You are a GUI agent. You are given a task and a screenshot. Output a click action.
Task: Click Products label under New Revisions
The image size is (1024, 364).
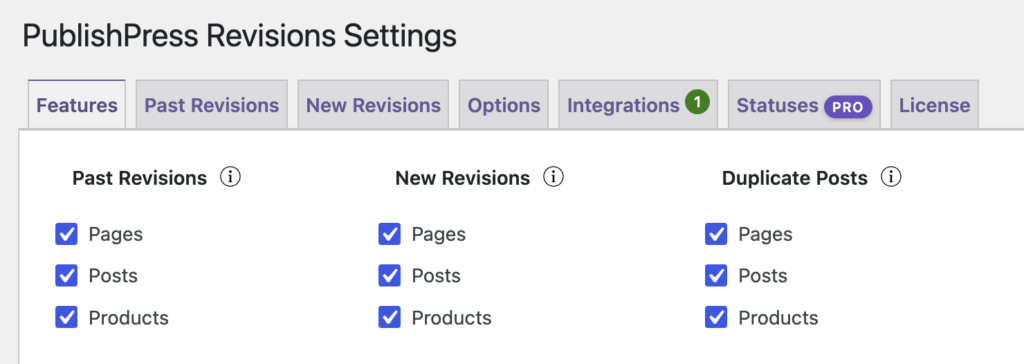pyautogui.click(x=452, y=318)
